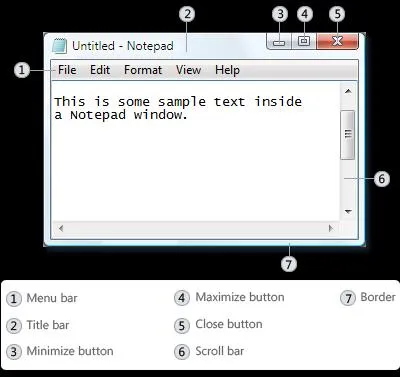
Task: Open the View menu
Action: pos(188,70)
